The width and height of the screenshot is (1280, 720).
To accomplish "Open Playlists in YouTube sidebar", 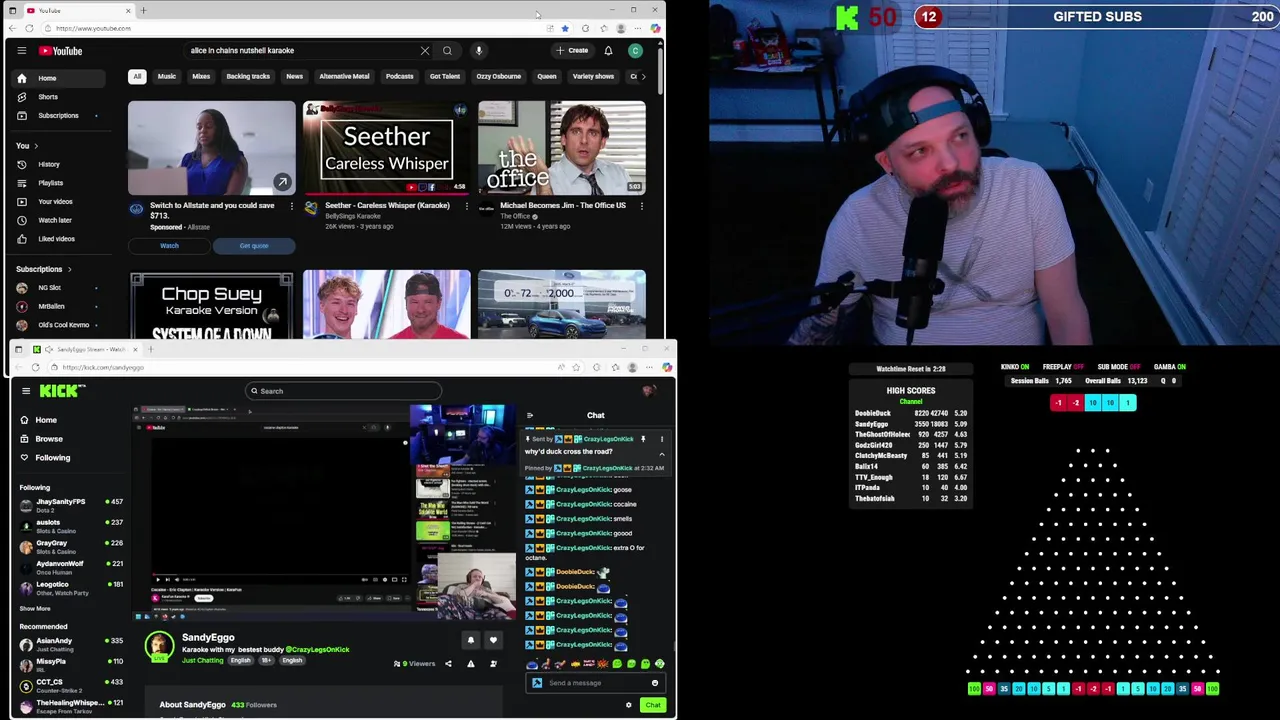I will tap(50, 183).
